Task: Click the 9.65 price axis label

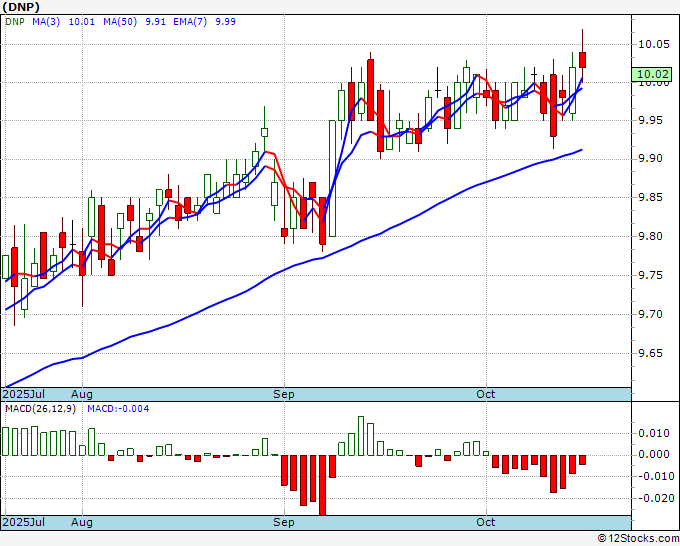Action: click(x=653, y=353)
